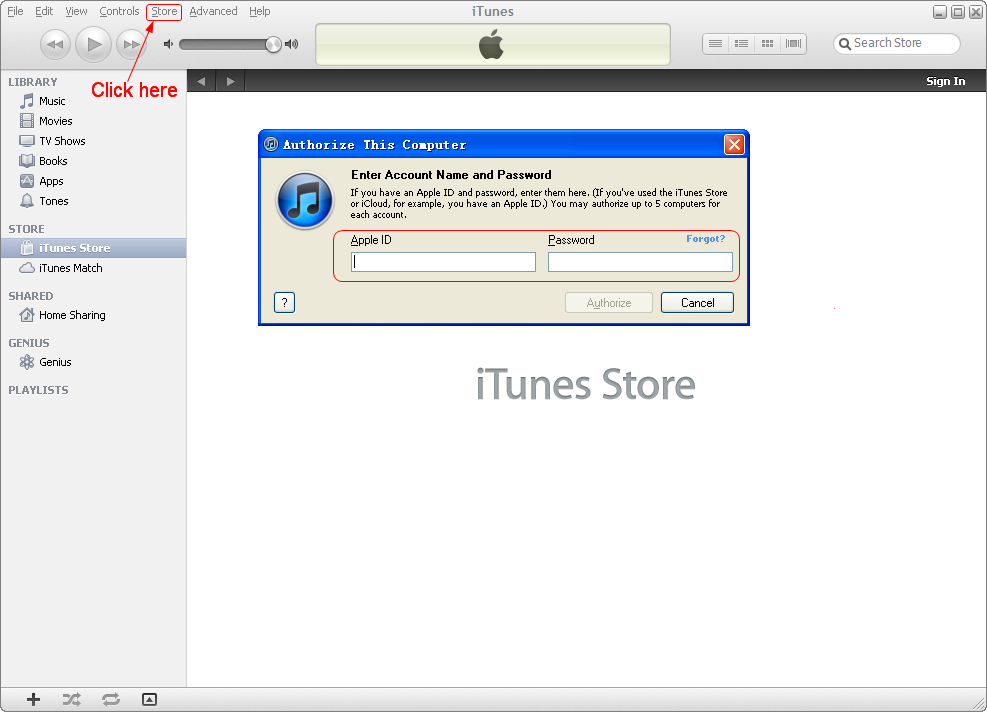The height and width of the screenshot is (712, 987).
Task: Switch to grid view
Action: (x=767, y=43)
